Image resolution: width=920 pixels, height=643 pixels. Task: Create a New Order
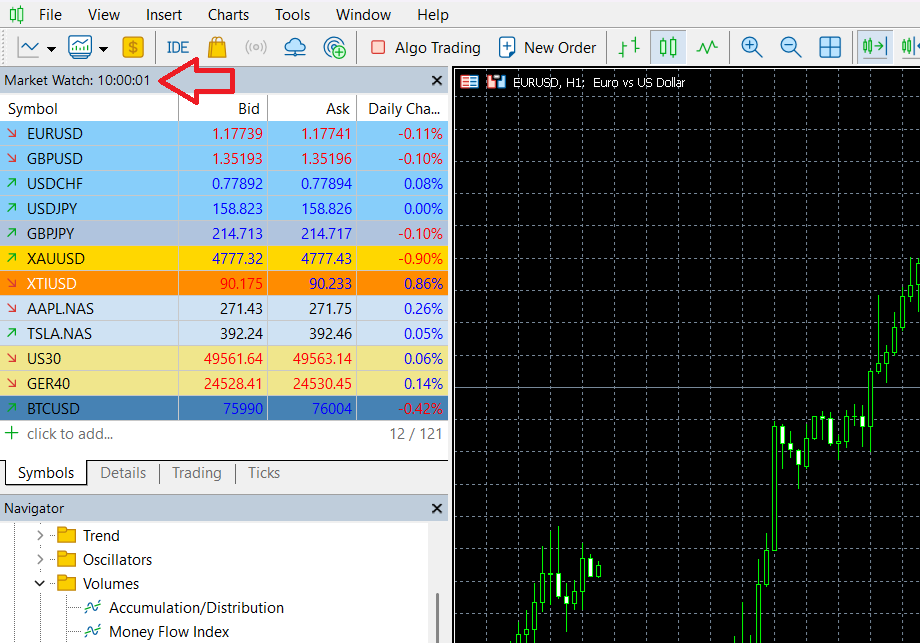(547, 48)
